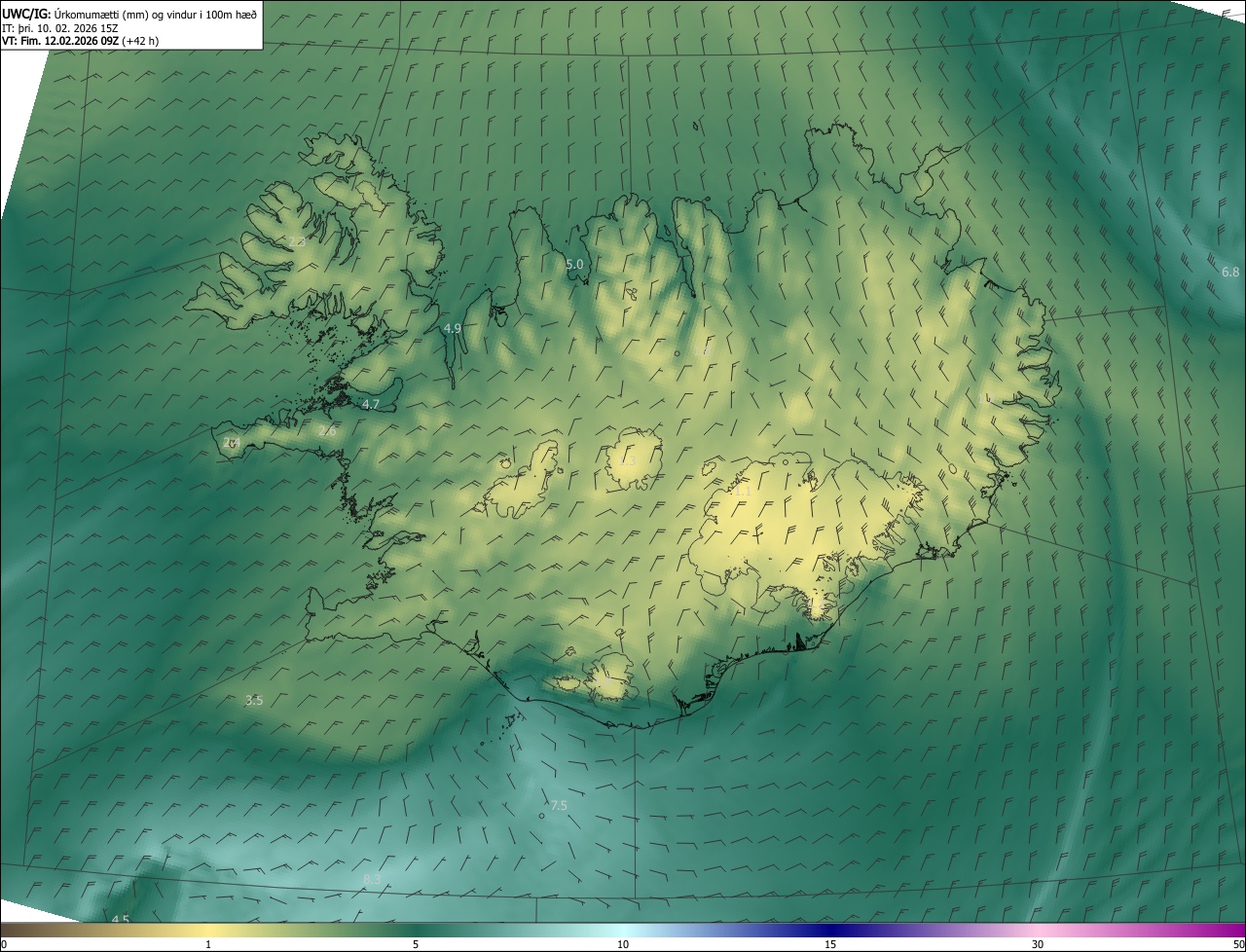Select the 4.9 precipitation value label

tap(452, 329)
